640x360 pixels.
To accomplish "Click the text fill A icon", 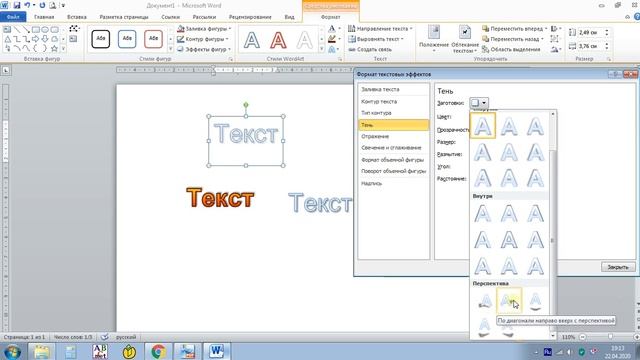I will [x=332, y=29].
